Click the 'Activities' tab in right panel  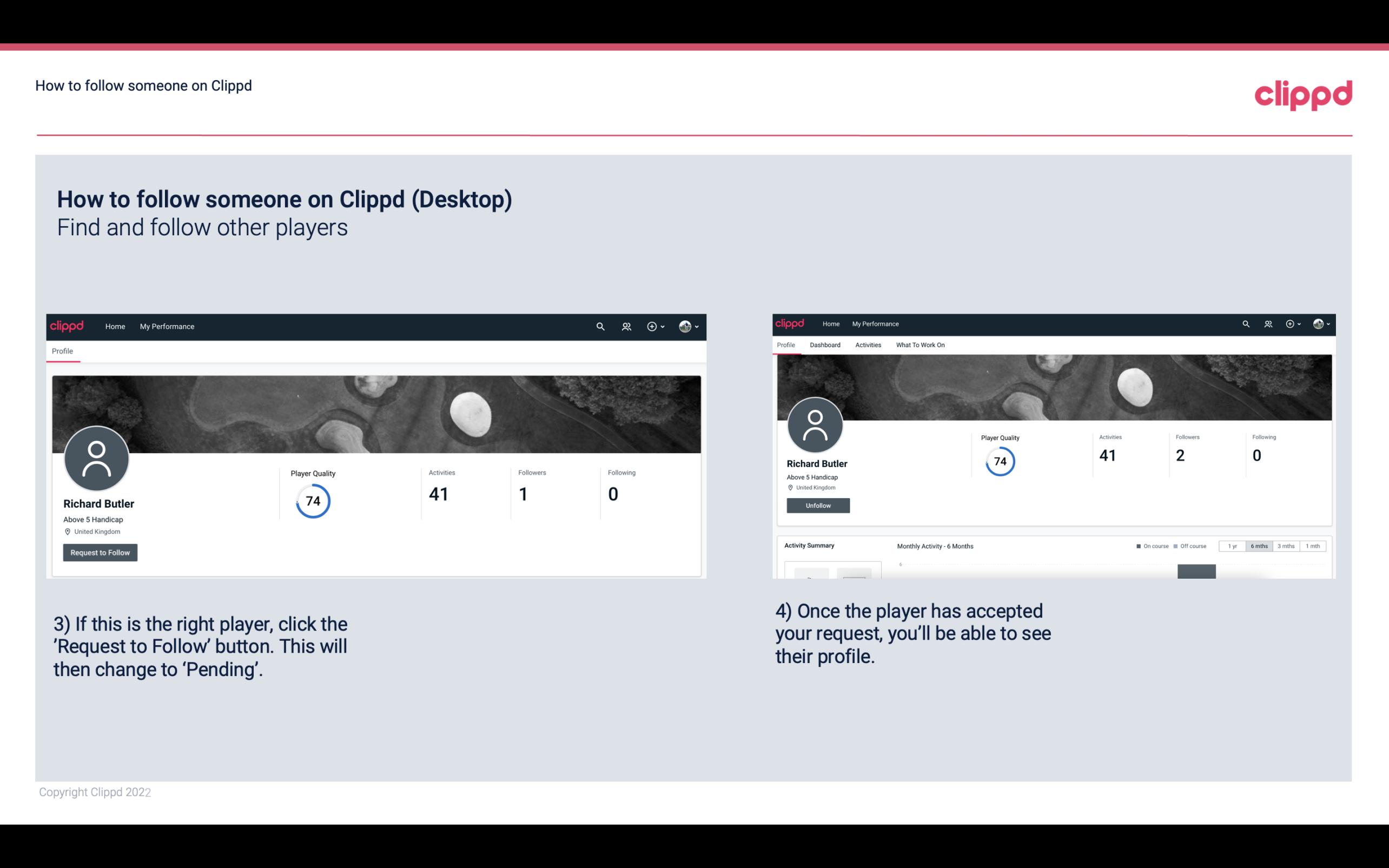tap(866, 344)
